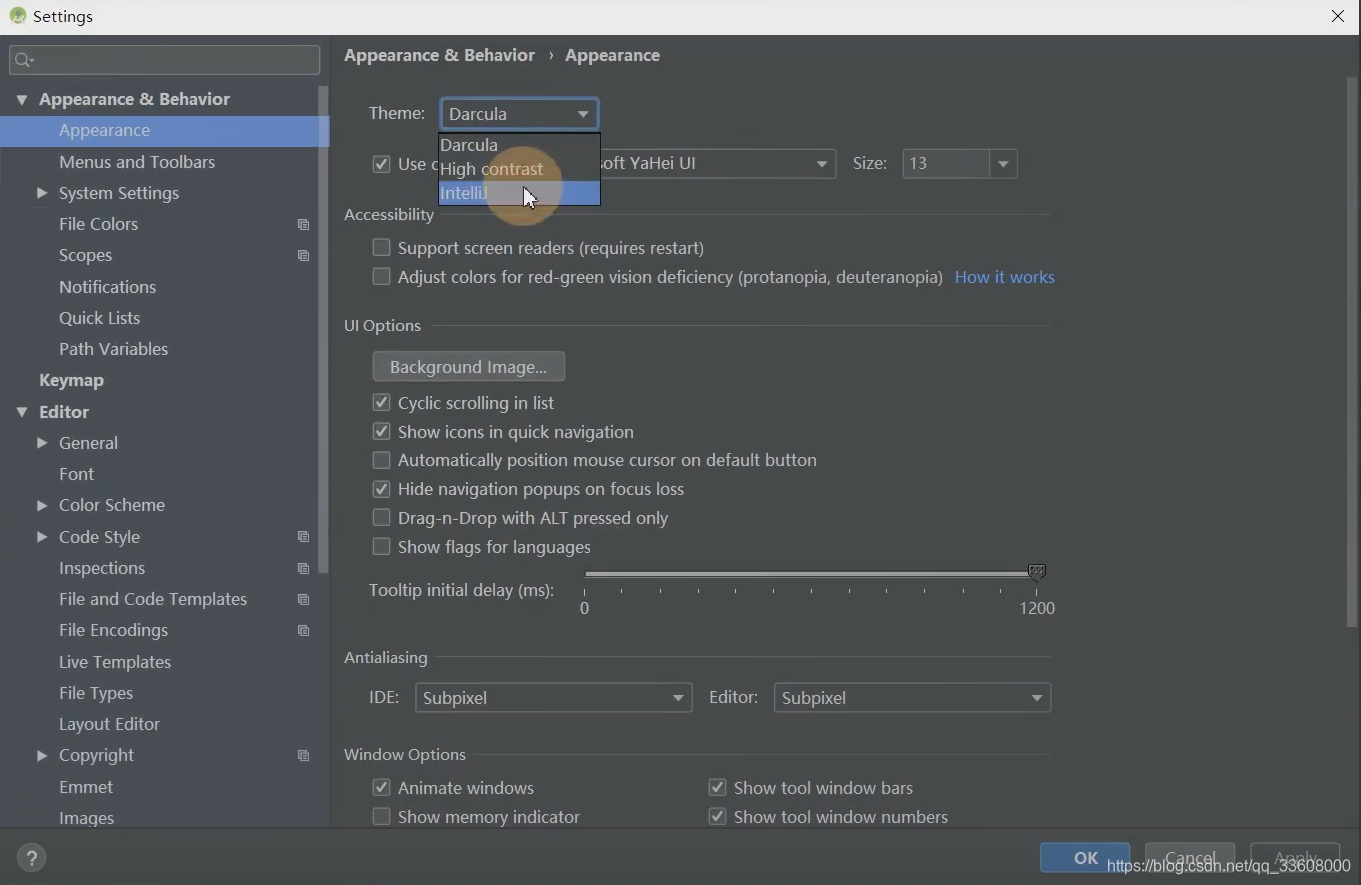
Task: Expand the System Settings node
Action: pyautogui.click(x=41, y=193)
